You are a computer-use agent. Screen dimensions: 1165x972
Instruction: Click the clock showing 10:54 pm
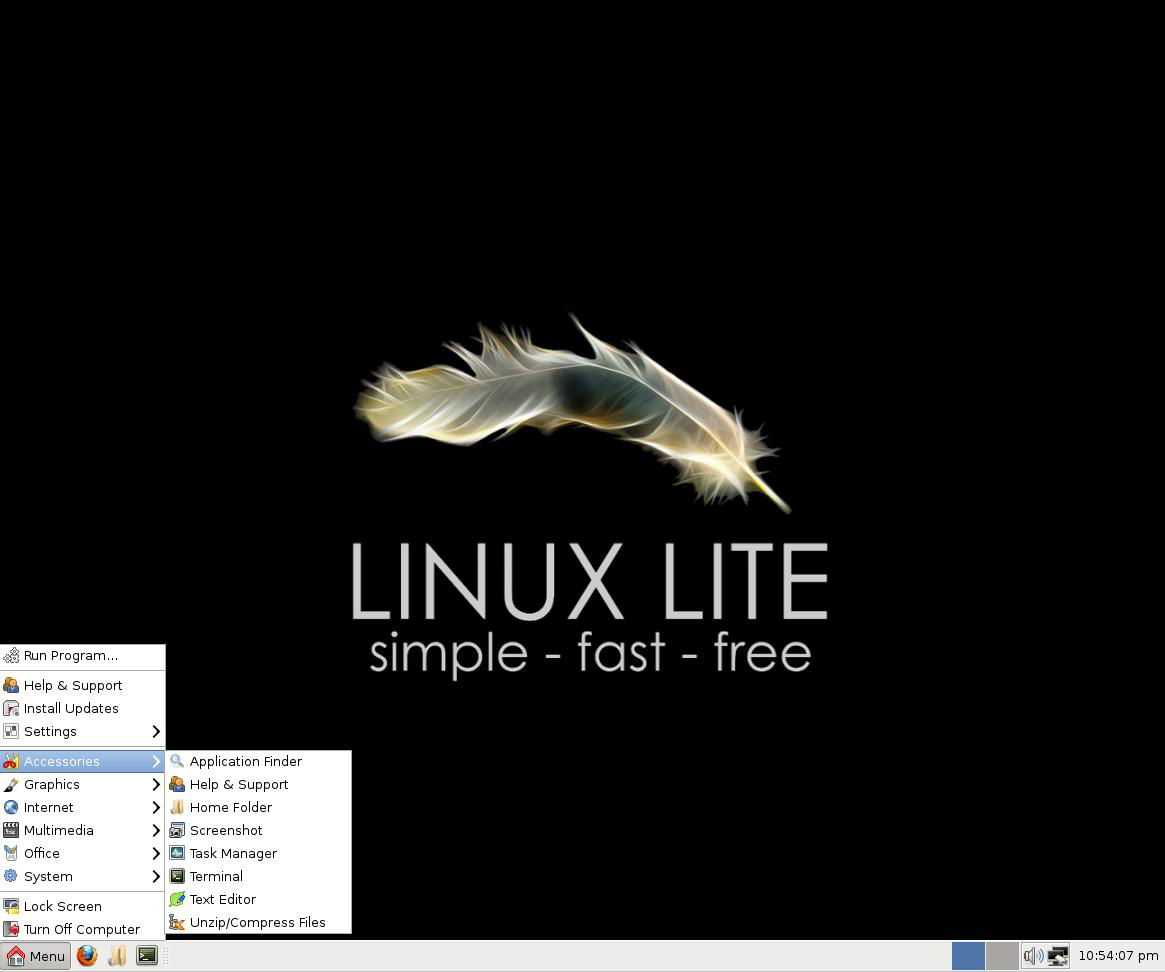pos(1118,956)
